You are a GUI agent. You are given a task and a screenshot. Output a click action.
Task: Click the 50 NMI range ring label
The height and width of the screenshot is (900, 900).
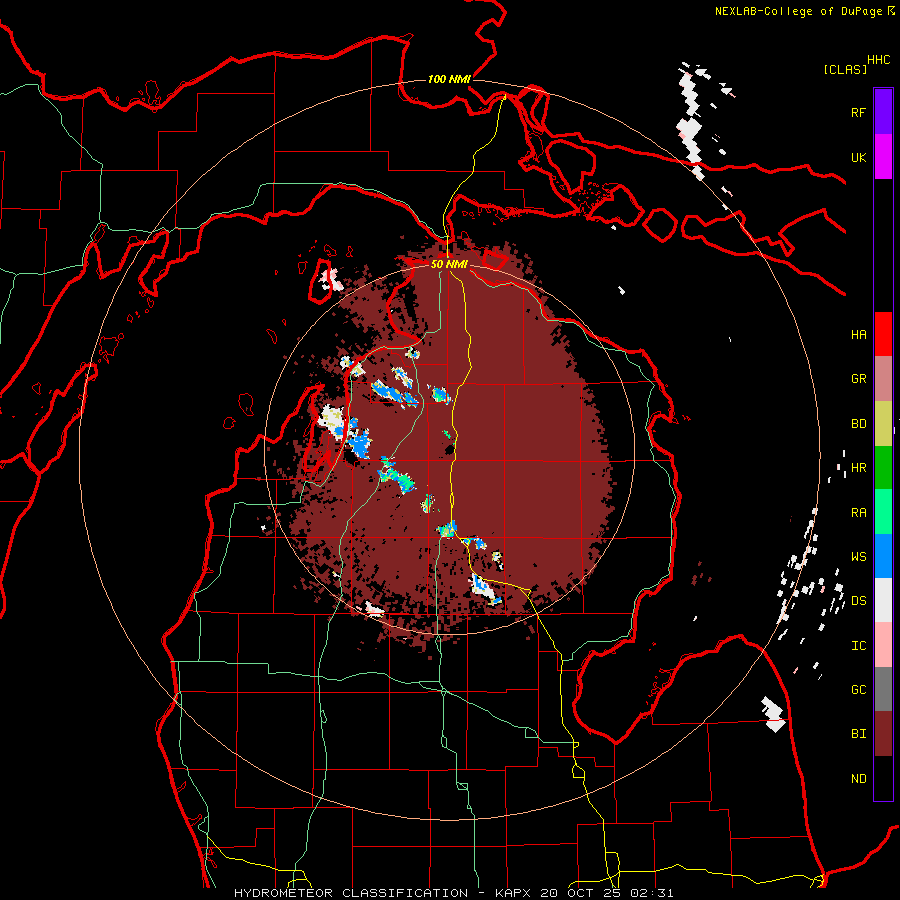449,264
